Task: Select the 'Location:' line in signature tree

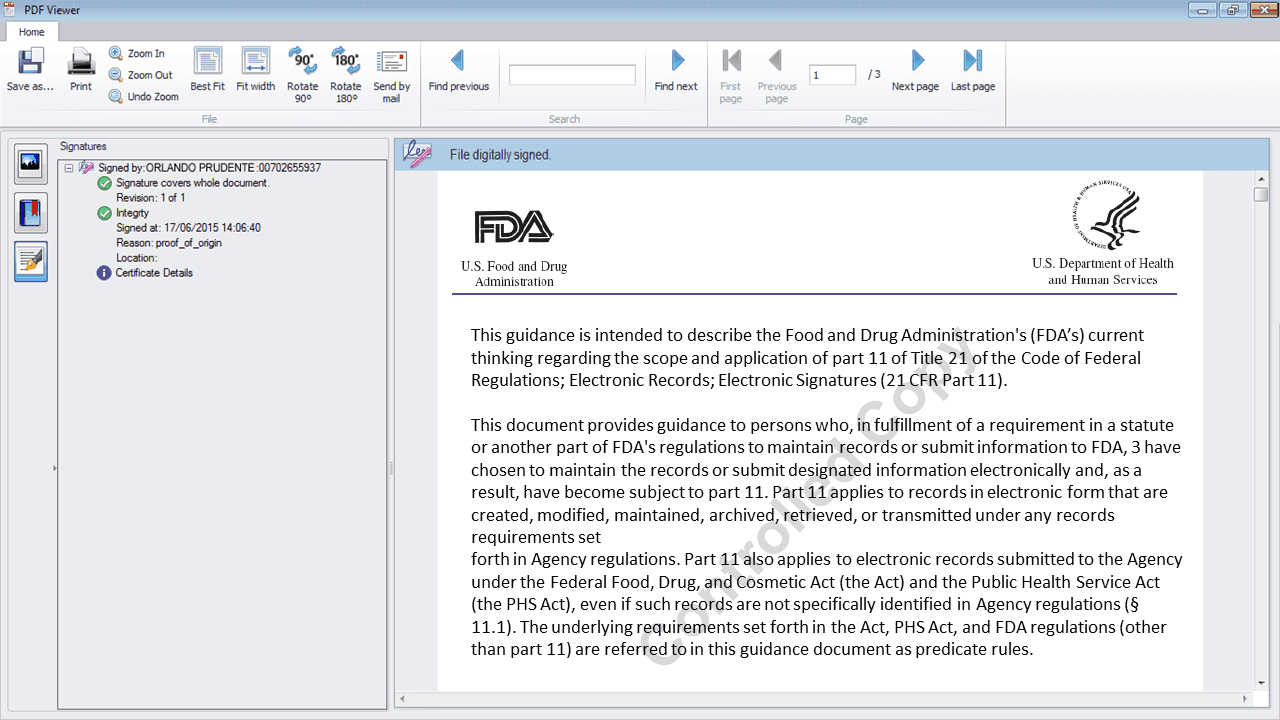Action: (x=137, y=258)
